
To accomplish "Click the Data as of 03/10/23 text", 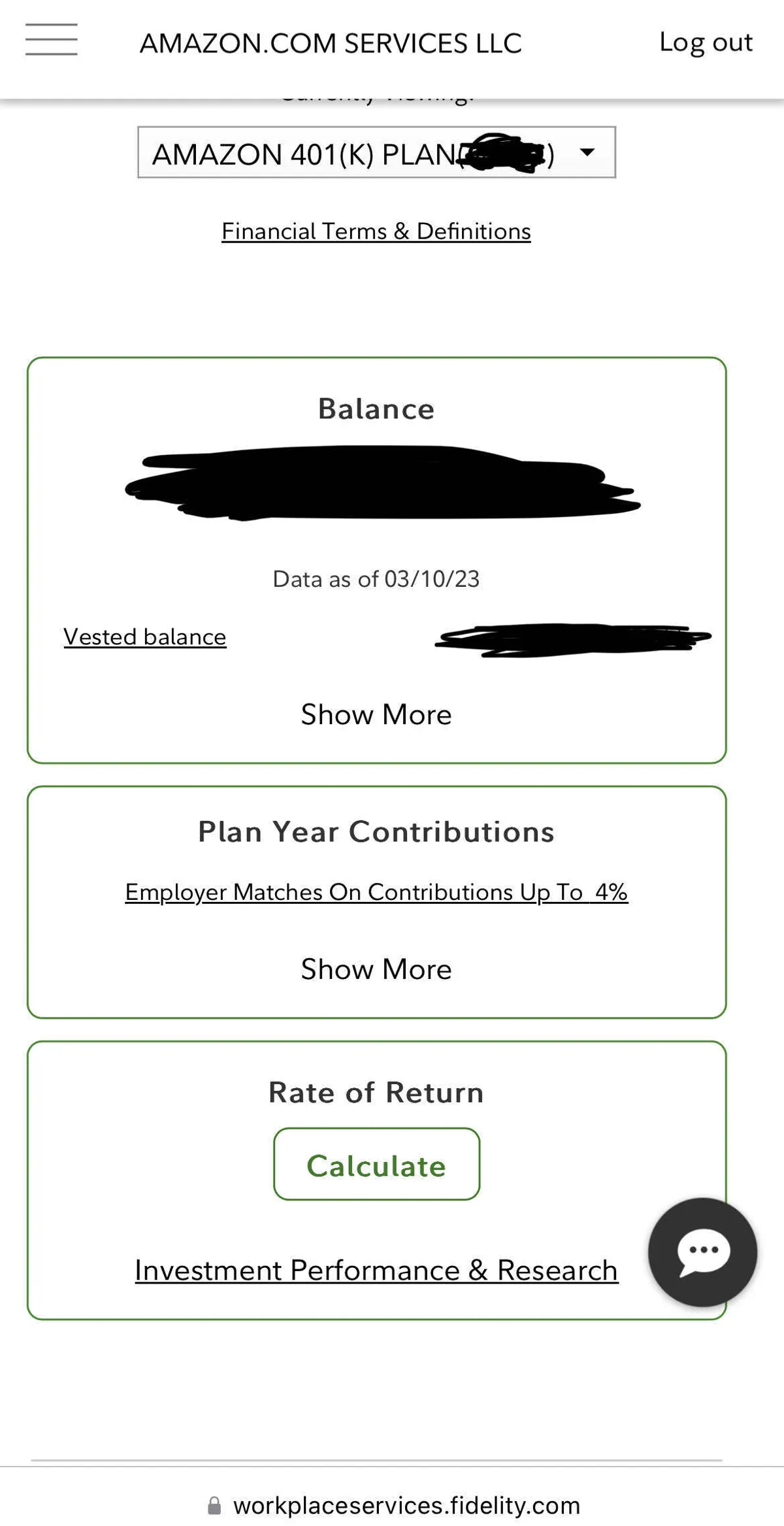I will coord(376,579).
